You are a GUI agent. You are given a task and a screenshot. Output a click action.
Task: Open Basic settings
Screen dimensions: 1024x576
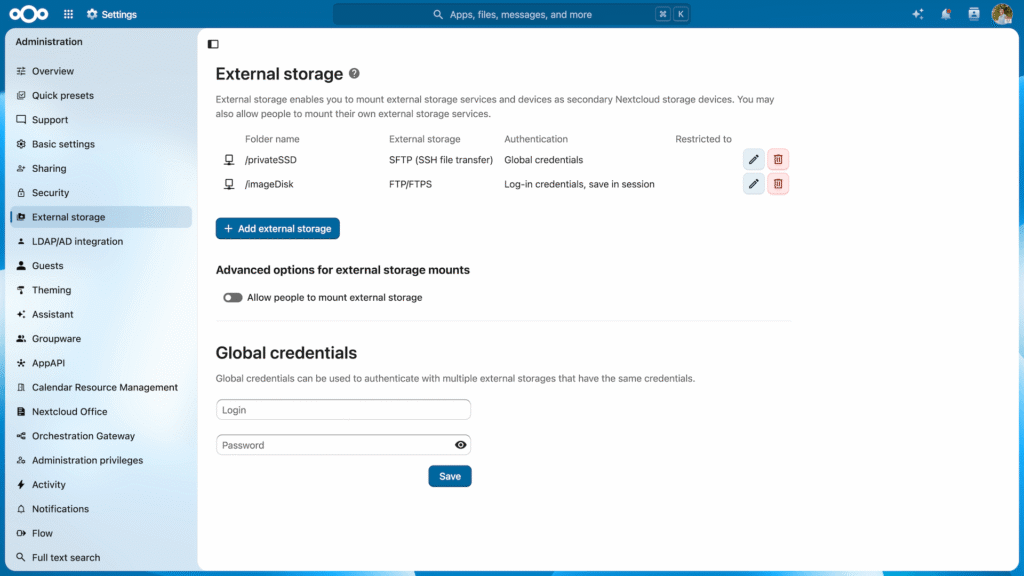click(x=101, y=144)
